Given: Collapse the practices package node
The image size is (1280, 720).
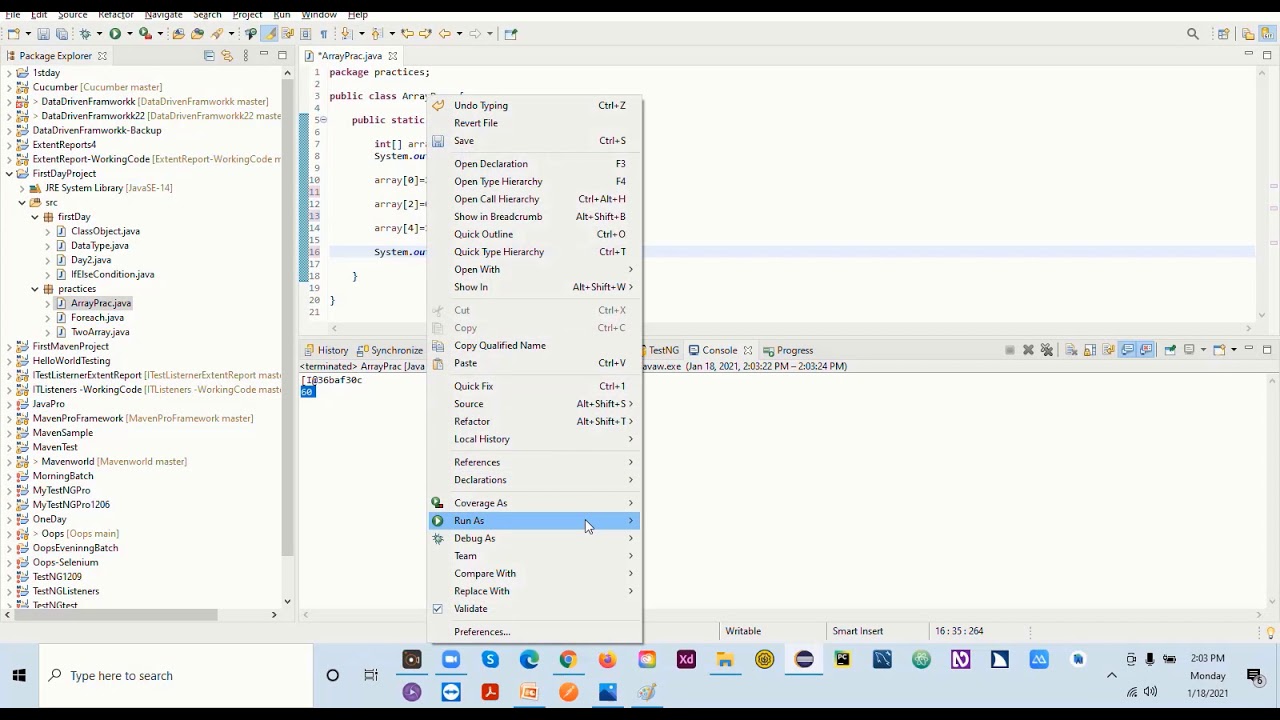Looking at the screenshot, I should tap(35, 289).
